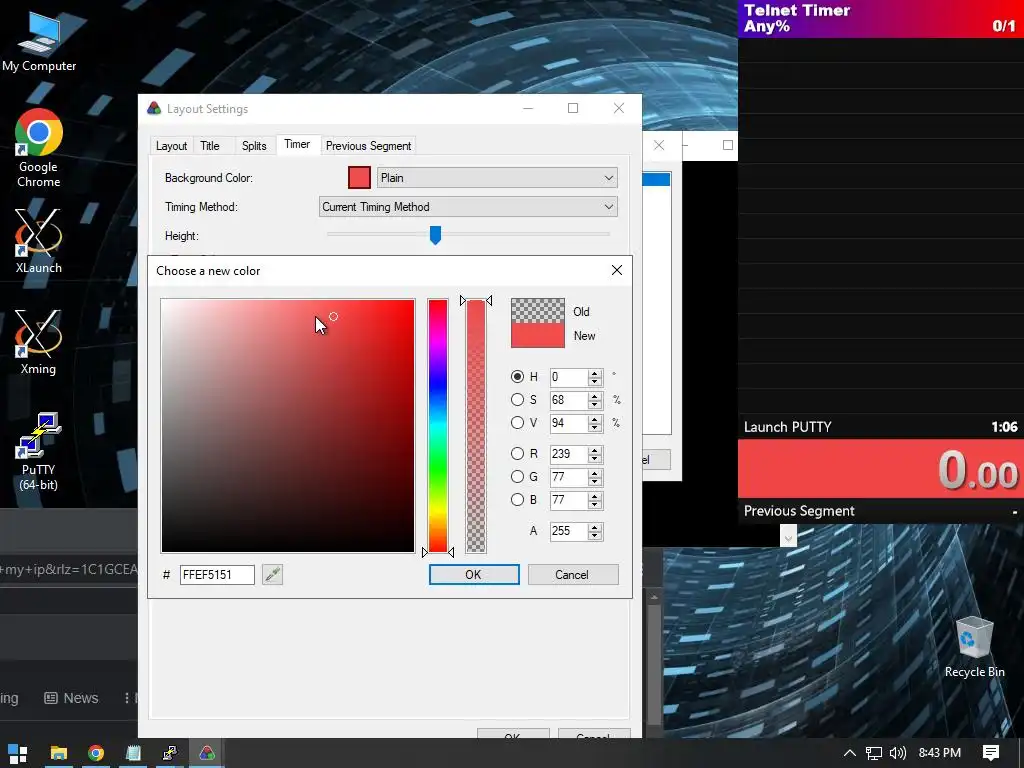
Task: Click the R value input field
Action: point(569,453)
